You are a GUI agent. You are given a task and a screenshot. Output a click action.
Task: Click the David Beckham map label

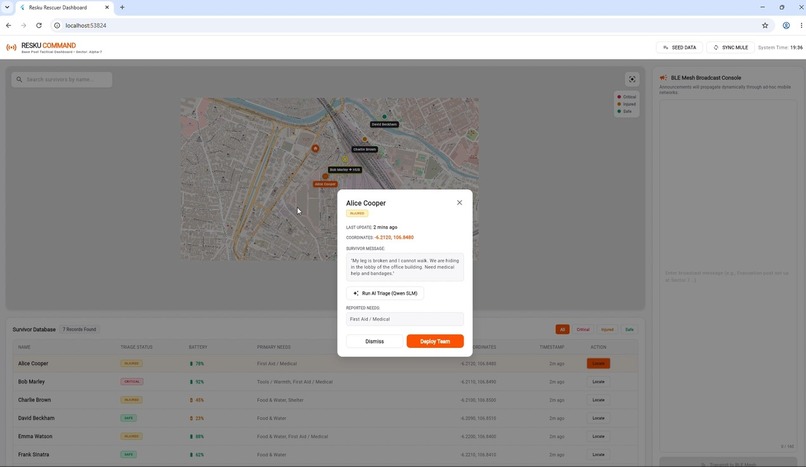point(384,124)
